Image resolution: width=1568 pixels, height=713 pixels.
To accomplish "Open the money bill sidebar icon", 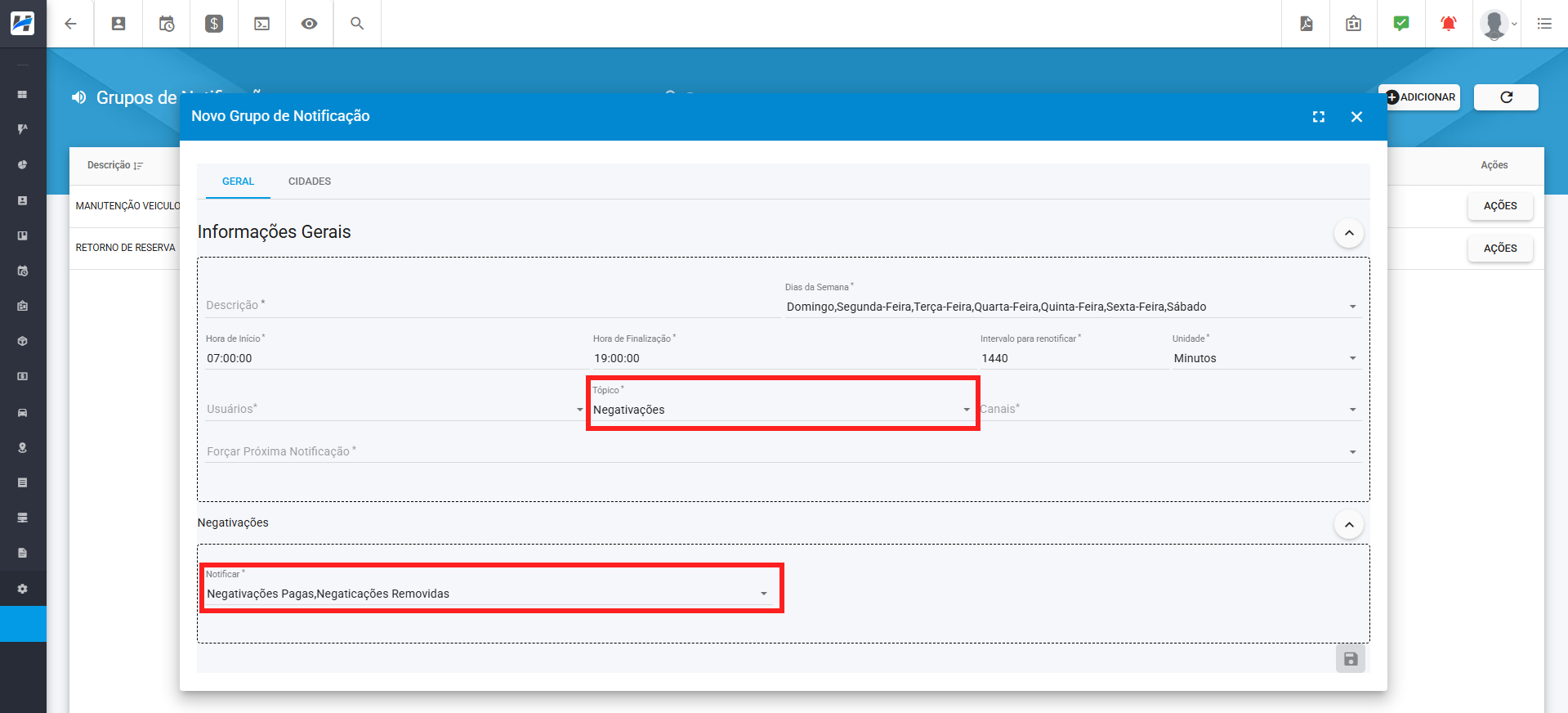I will pos(23,377).
